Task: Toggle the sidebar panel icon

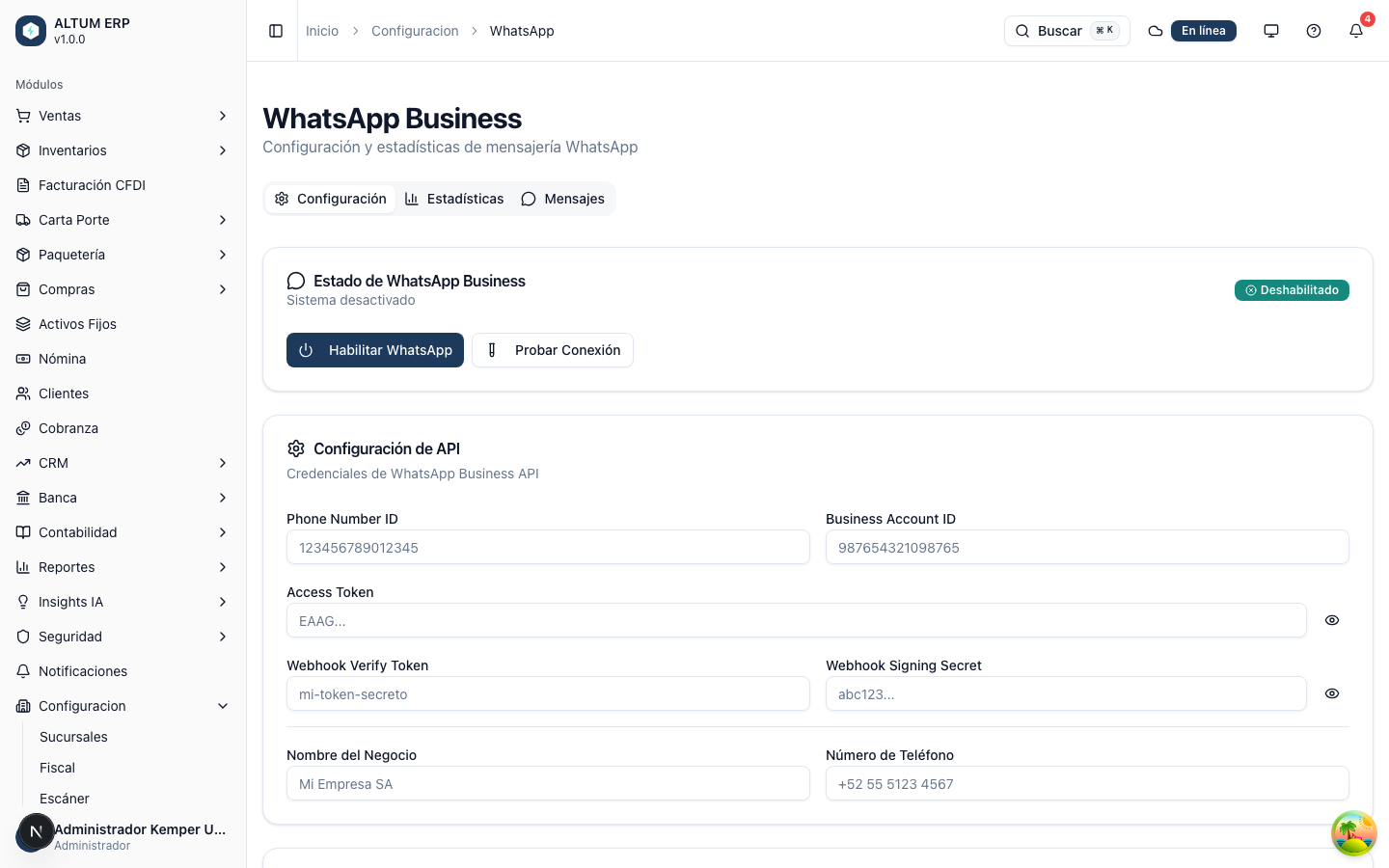Action: (276, 31)
